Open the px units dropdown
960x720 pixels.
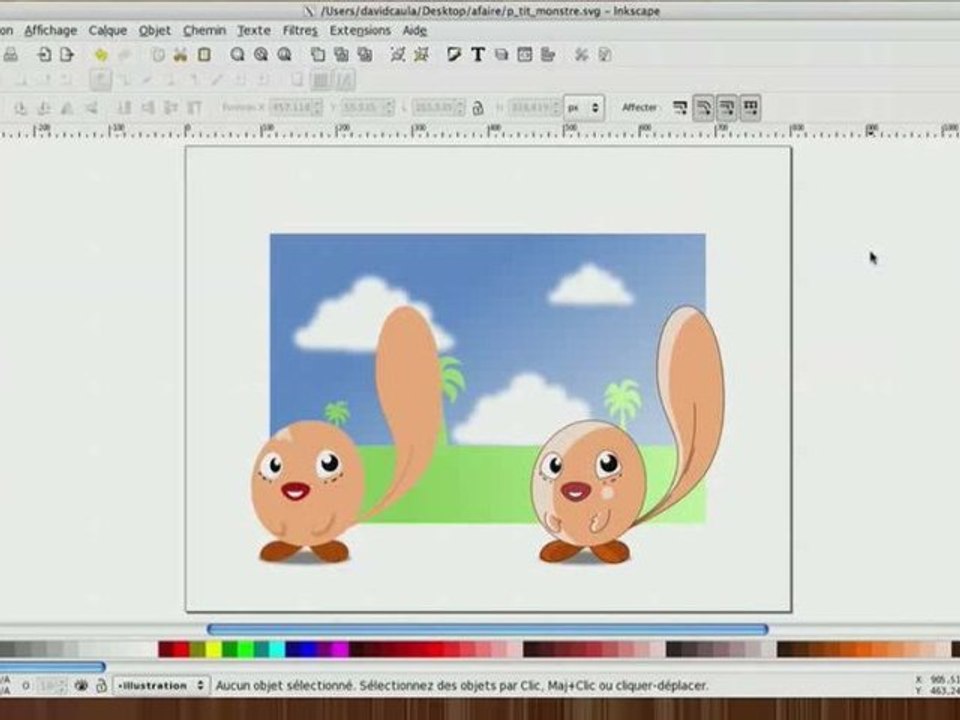tap(583, 108)
